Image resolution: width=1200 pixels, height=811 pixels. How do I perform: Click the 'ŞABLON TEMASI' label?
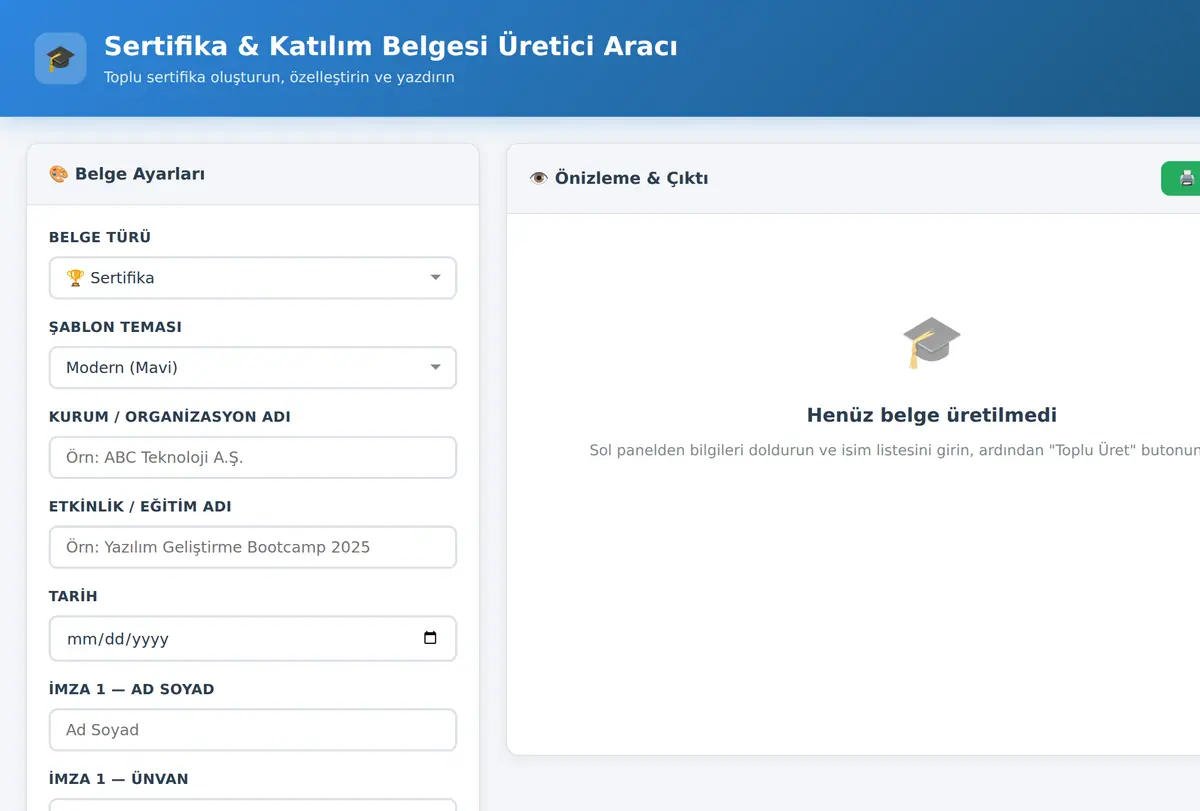[x=115, y=327]
